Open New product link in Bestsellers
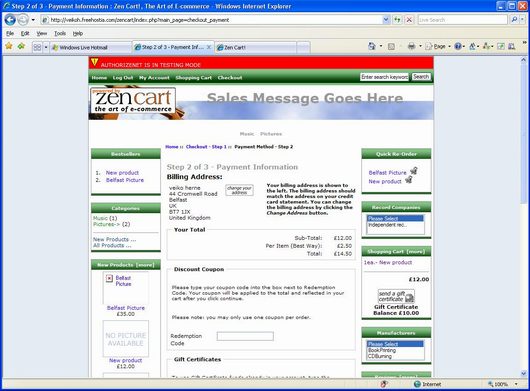The image size is (530, 391). (x=122, y=173)
